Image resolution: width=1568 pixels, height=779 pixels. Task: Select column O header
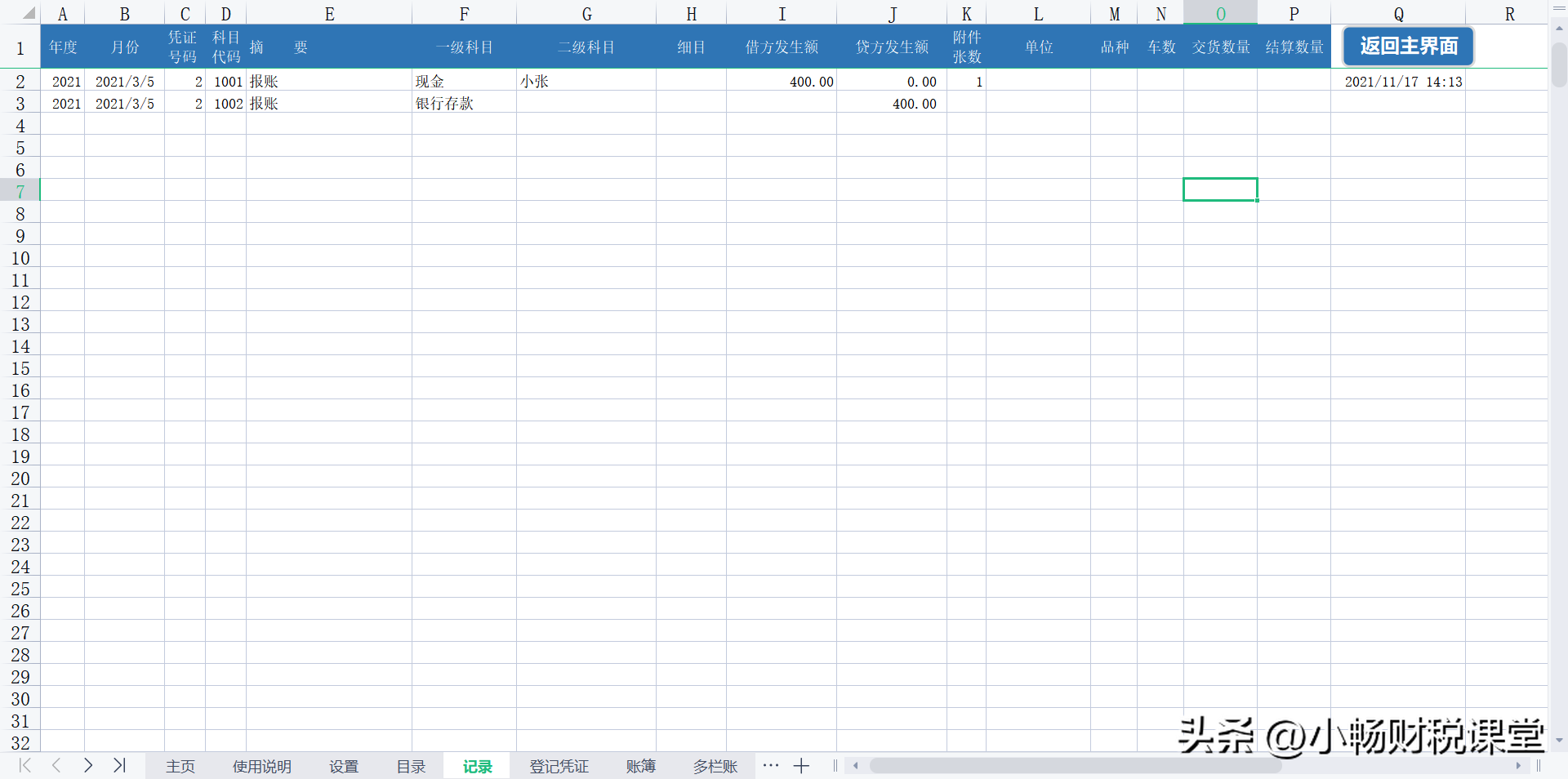point(1220,14)
